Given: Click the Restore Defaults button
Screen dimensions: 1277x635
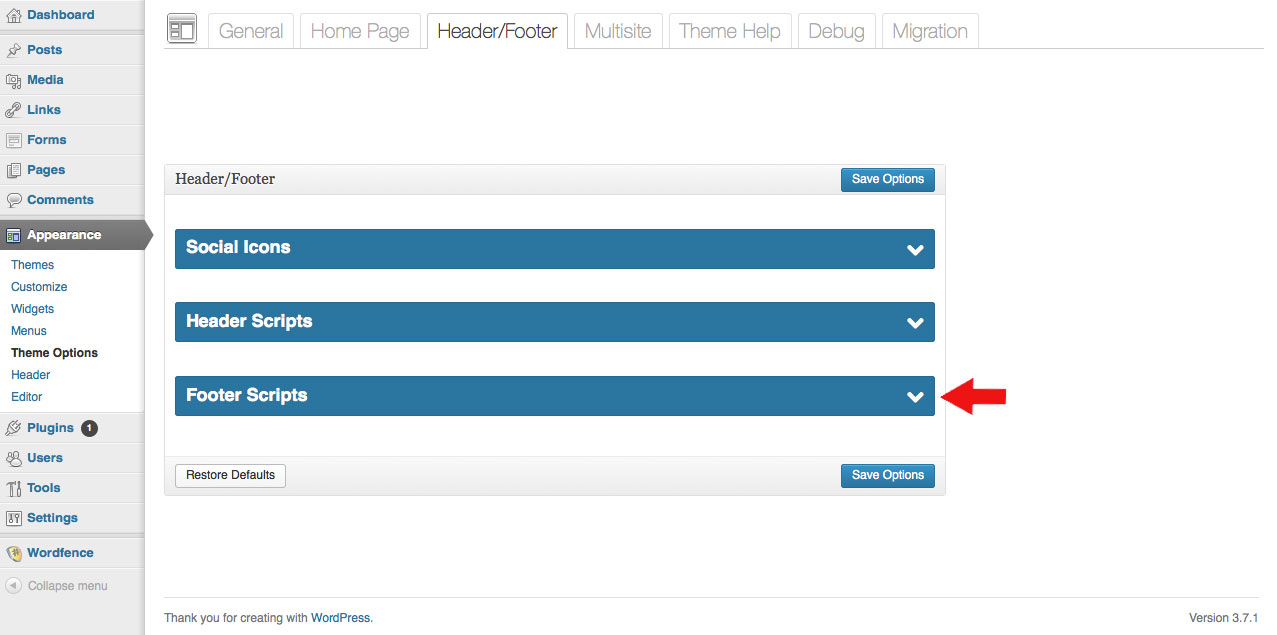Looking at the screenshot, I should pos(230,475).
